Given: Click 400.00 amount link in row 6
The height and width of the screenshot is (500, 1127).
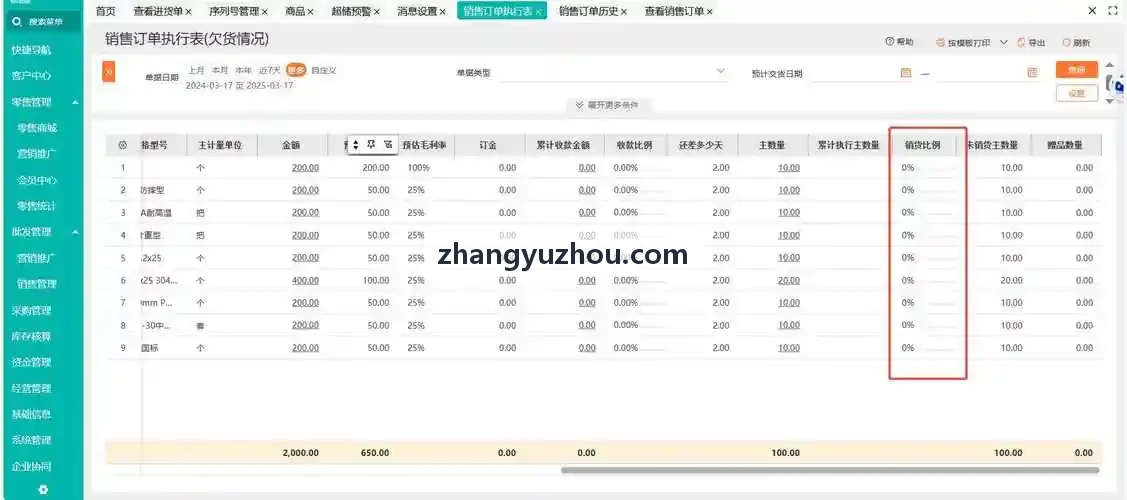Looking at the screenshot, I should click(x=305, y=280).
